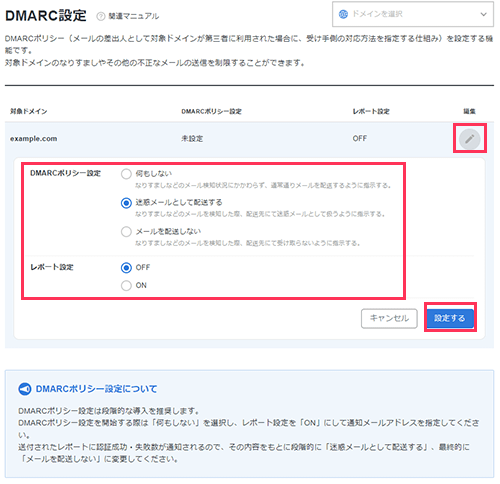Click the レポート設定 form label
The width and height of the screenshot is (500, 484).
pyautogui.click(x=52, y=267)
